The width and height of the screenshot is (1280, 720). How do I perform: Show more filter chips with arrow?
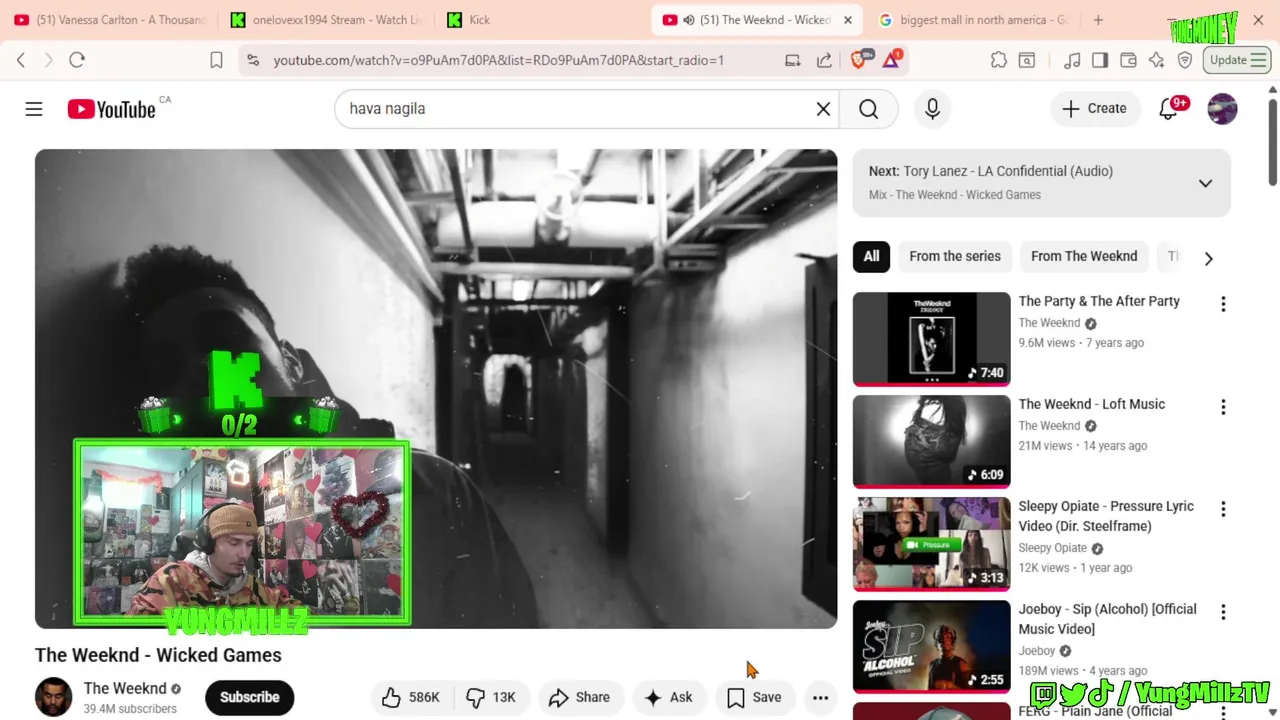pos(1208,258)
